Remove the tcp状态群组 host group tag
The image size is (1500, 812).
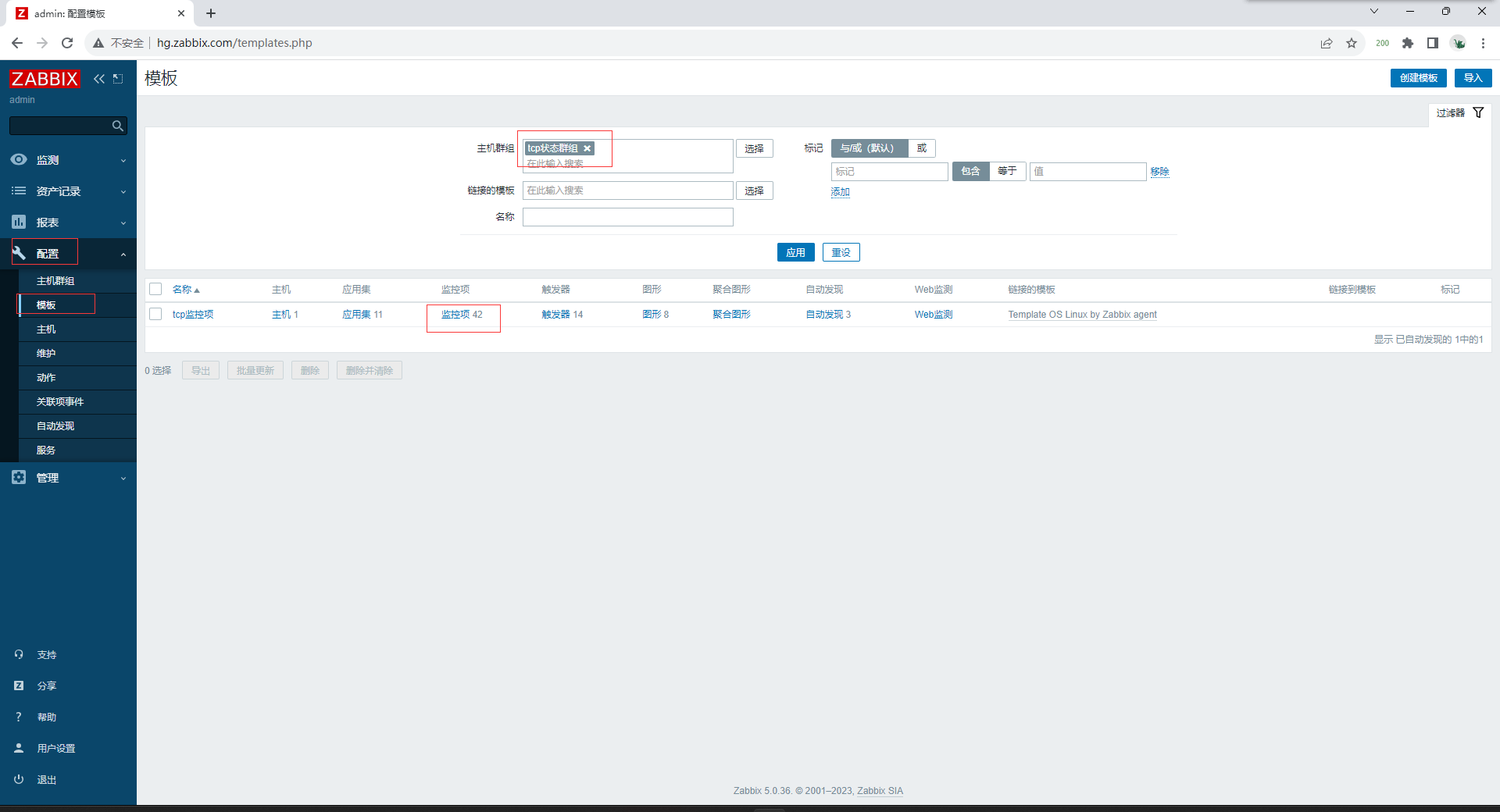587,148
